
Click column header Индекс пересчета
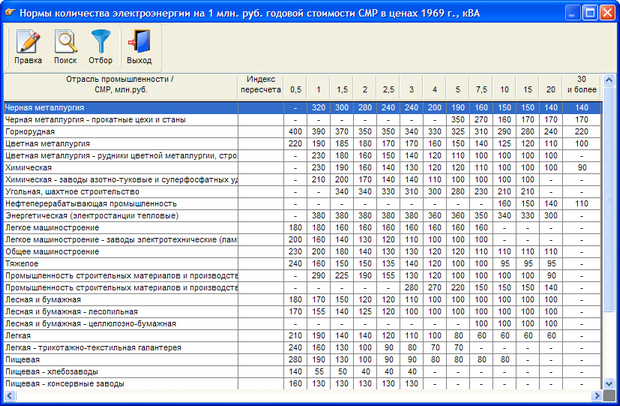click(x=261, y=85)
